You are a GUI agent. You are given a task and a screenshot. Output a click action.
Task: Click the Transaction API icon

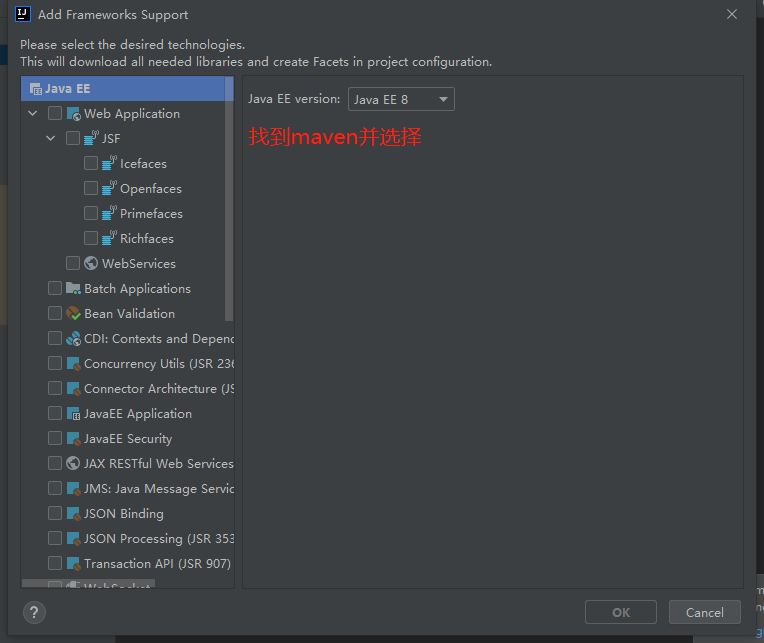click(x=74, y=564)
